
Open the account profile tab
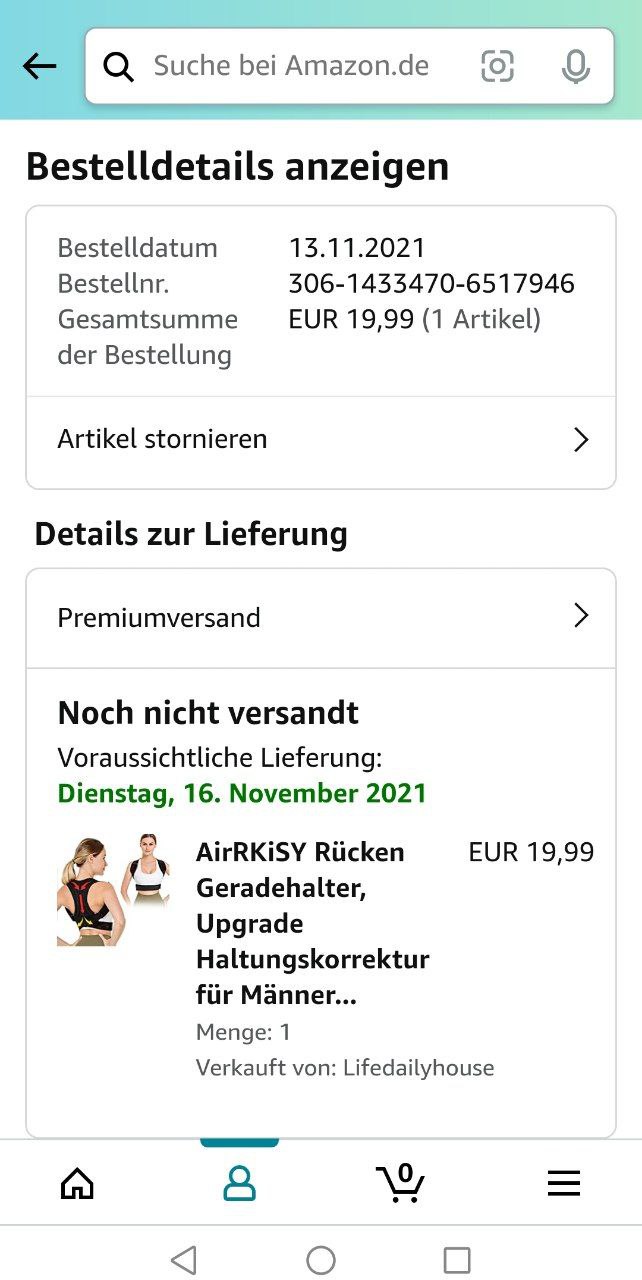tap(239, 1184)
